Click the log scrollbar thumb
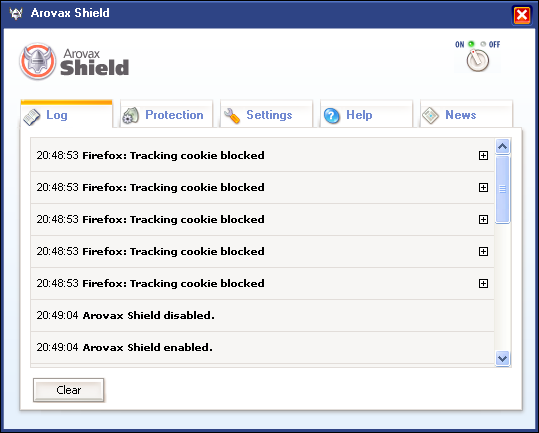 [503, 189]
